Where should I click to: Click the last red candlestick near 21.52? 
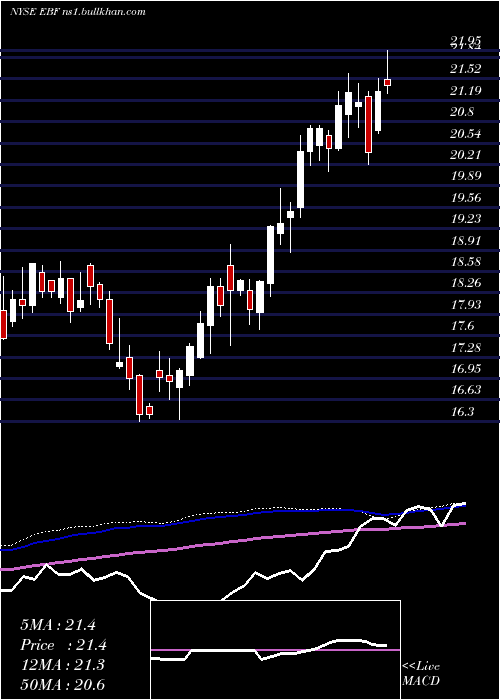tap(388, 82)
